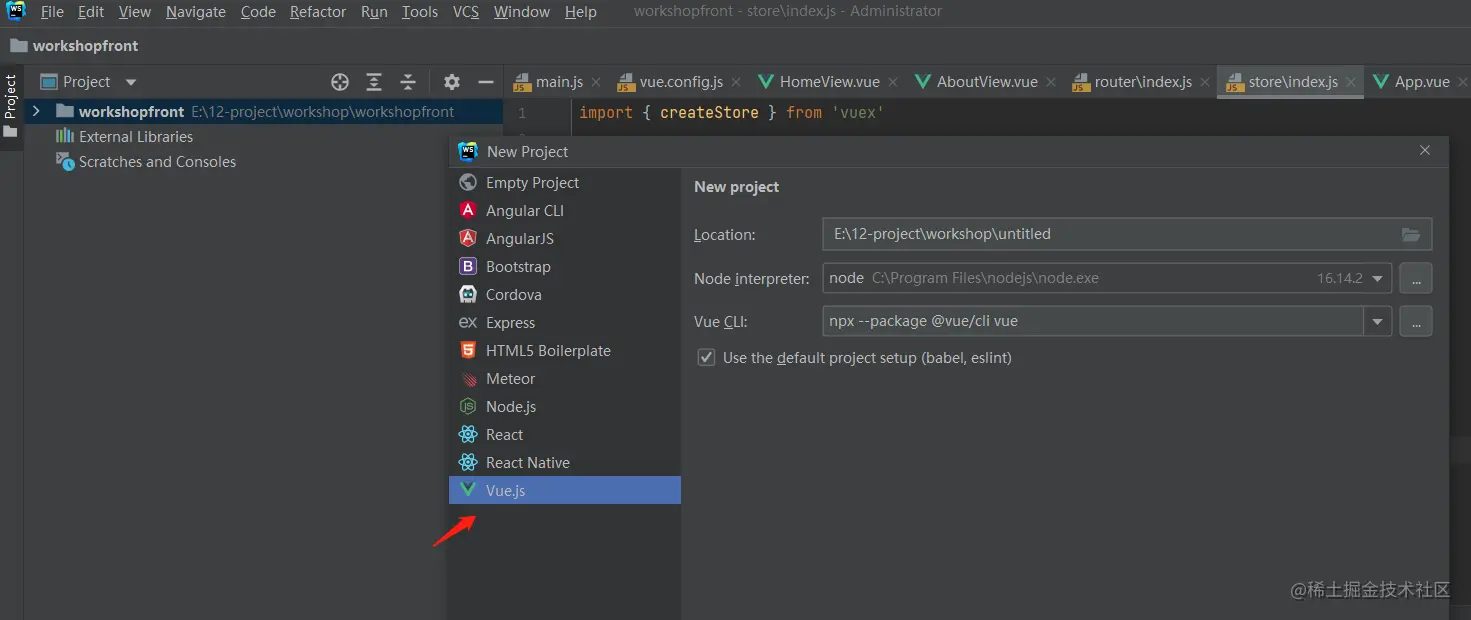1471x620 pixels.
Task: Select Node.js project template
Action: tap(564, 407)
